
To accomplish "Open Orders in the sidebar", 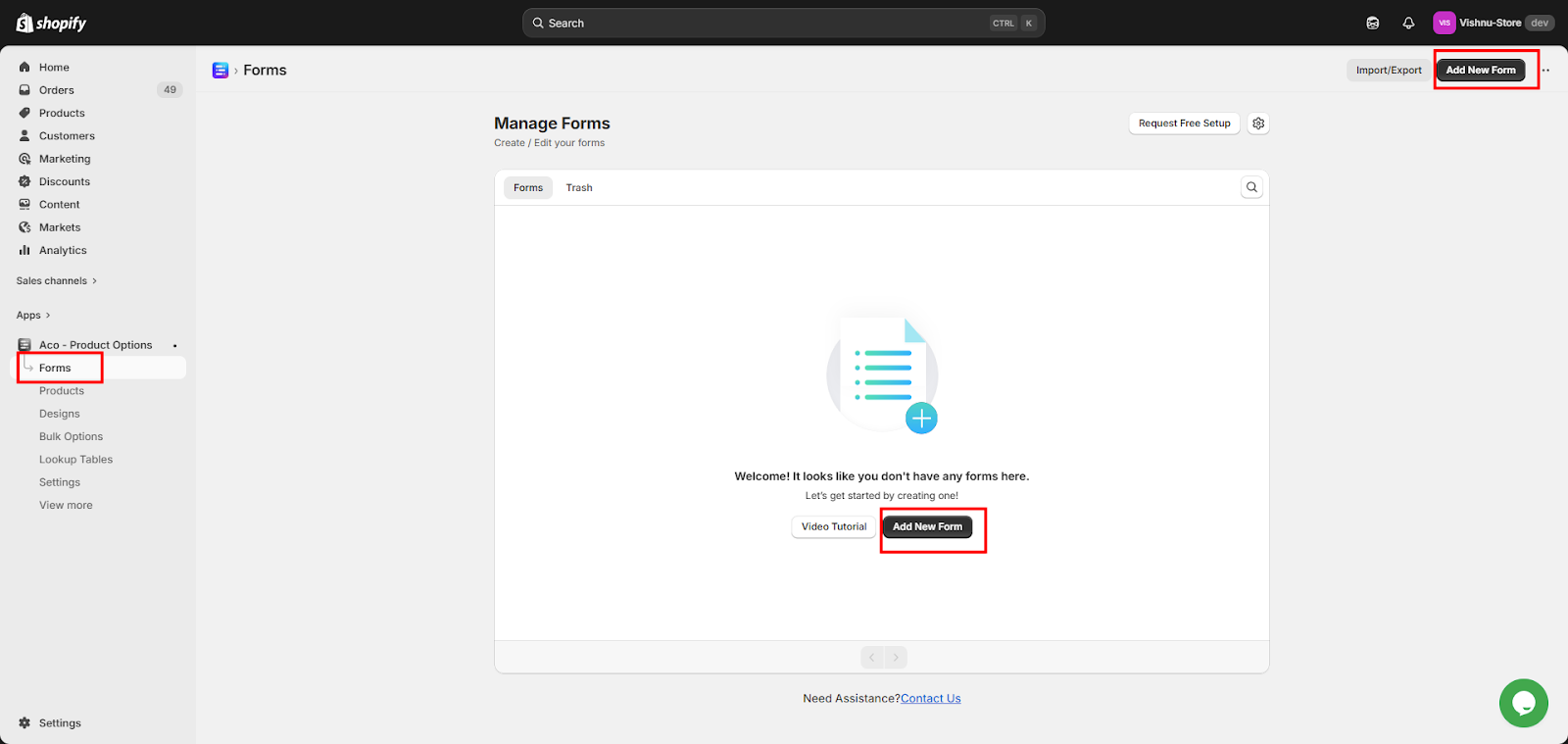I will click(x=57, y=90).
